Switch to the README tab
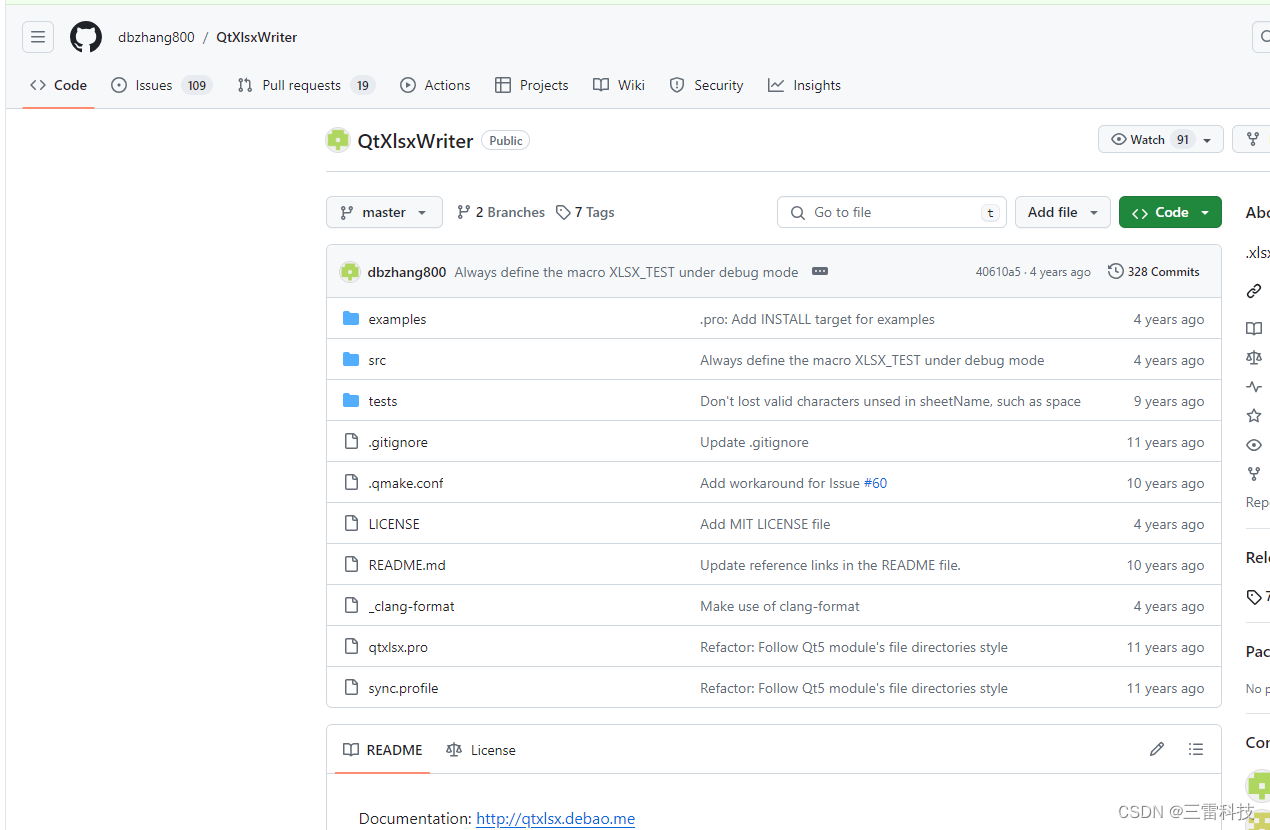Viewport: 1270px width, 830px height. pyautogui.click(x=383, y=750)
